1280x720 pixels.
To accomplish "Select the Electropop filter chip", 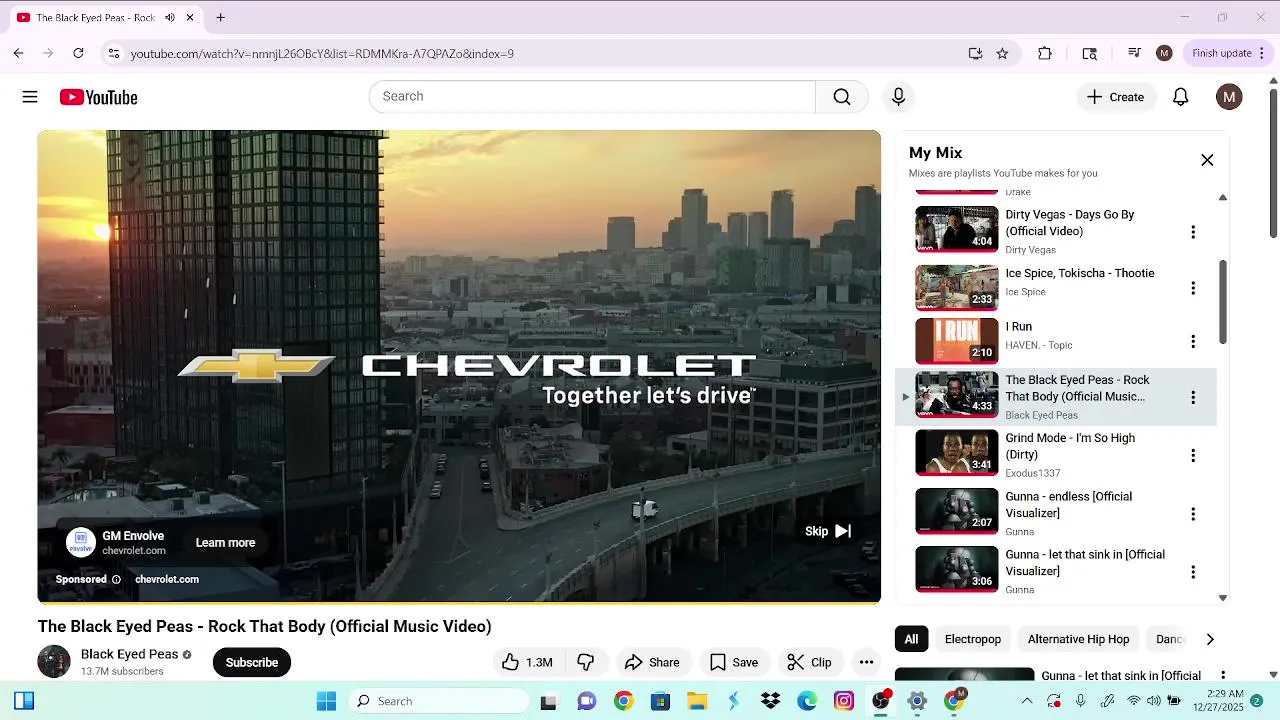I will (973, 639).
